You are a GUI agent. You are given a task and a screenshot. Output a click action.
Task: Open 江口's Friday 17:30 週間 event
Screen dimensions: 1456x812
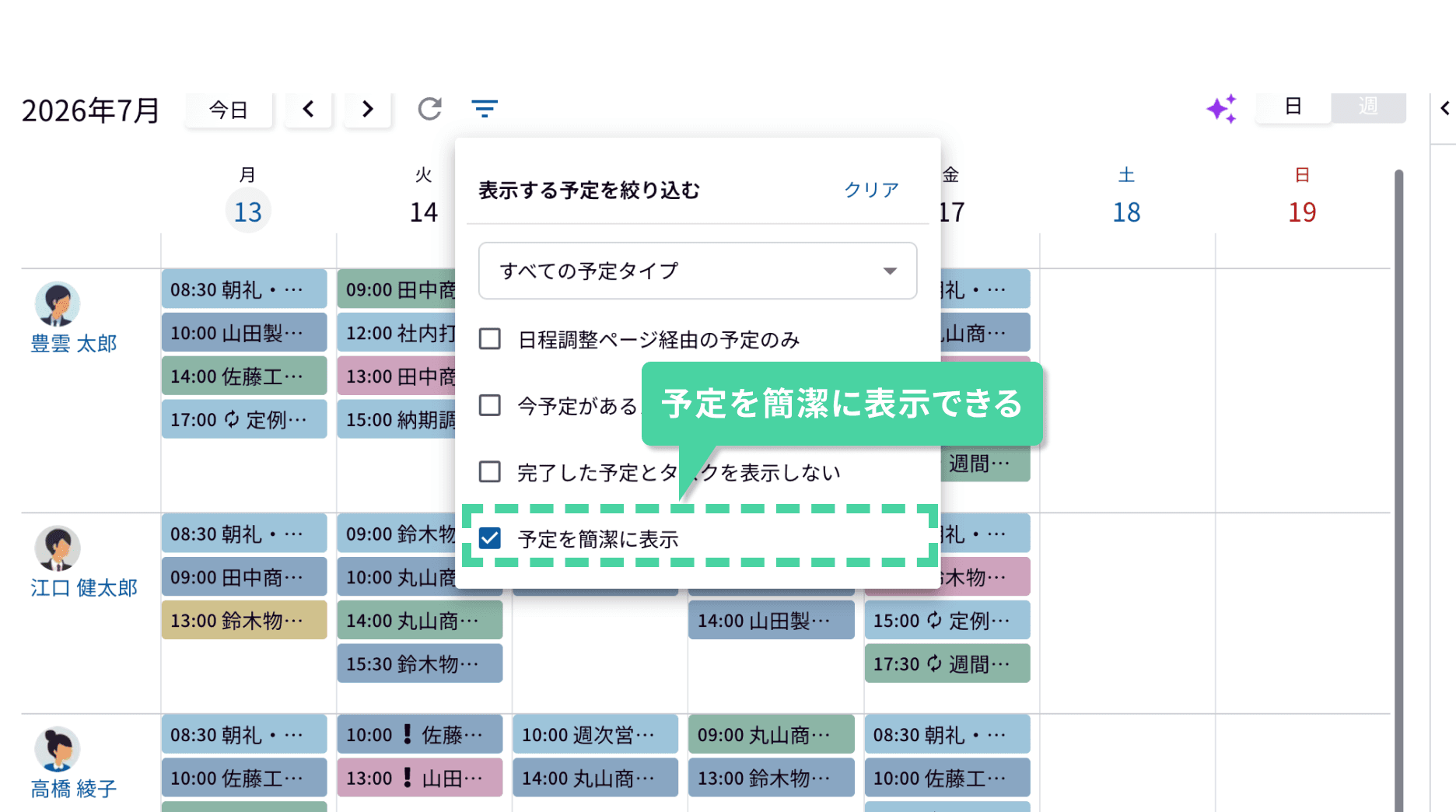click(x=947, y=663)
